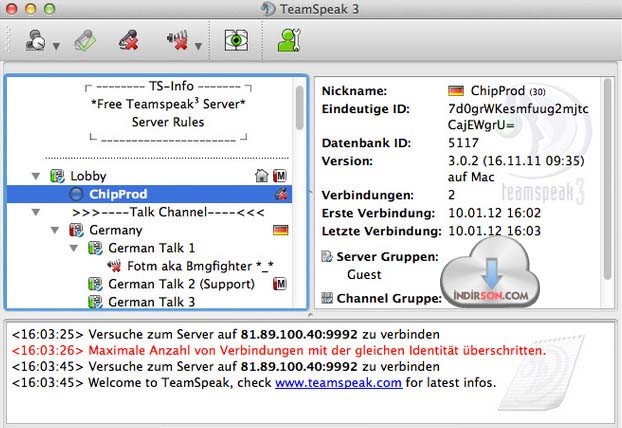Click the unique ID value 7d0grWKesmfuug2mjtc

(x=518, y=109)
